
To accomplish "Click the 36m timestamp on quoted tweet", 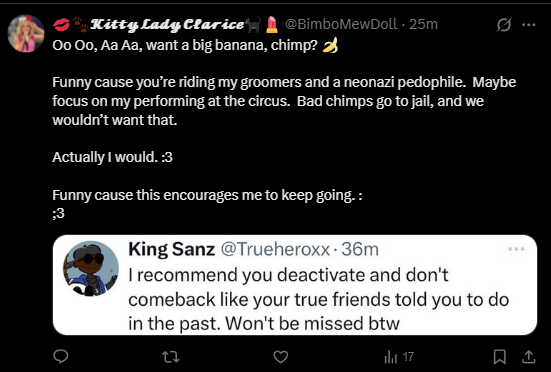I will click(x=360, y=249).
